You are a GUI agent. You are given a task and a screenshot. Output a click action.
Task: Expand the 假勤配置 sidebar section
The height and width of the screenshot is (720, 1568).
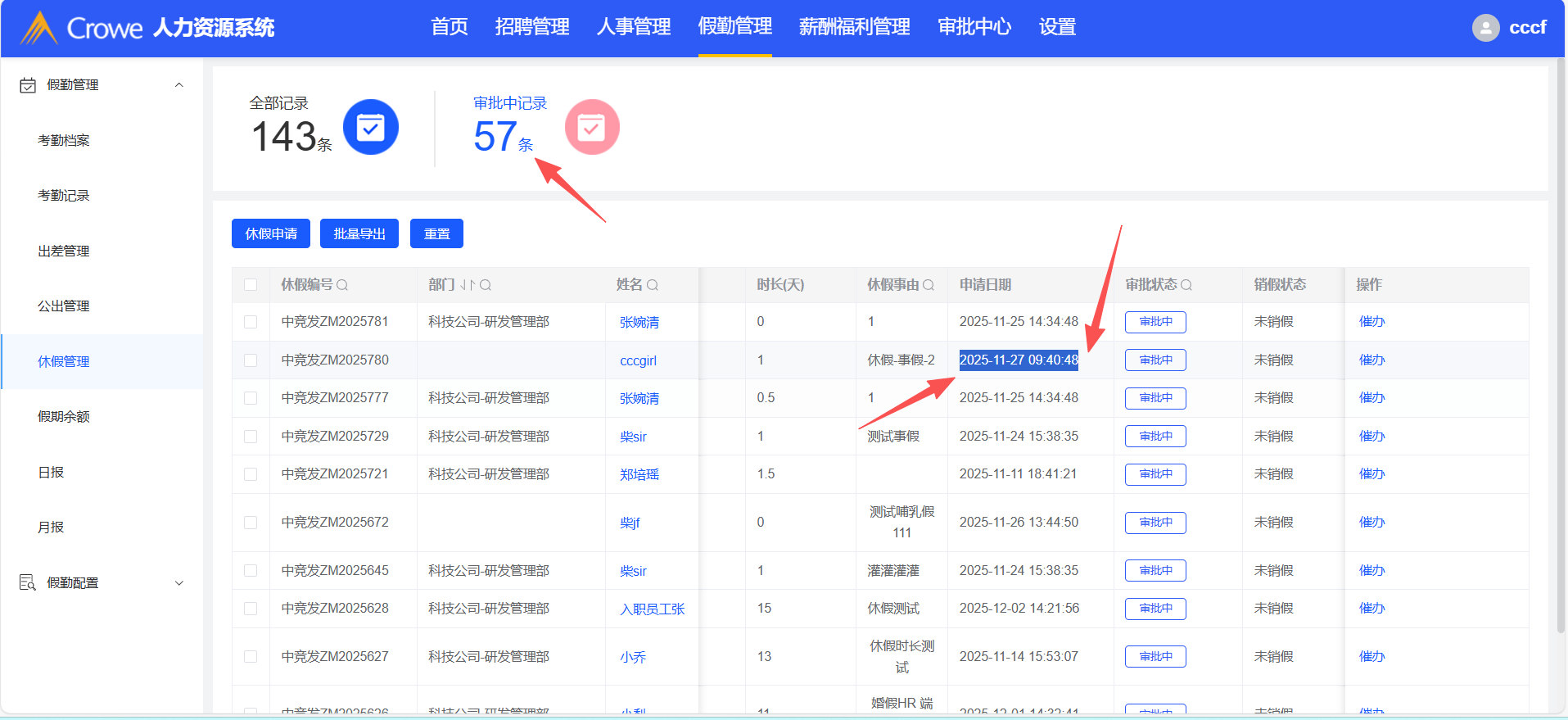pyautogui.click(x=179, y=583)
